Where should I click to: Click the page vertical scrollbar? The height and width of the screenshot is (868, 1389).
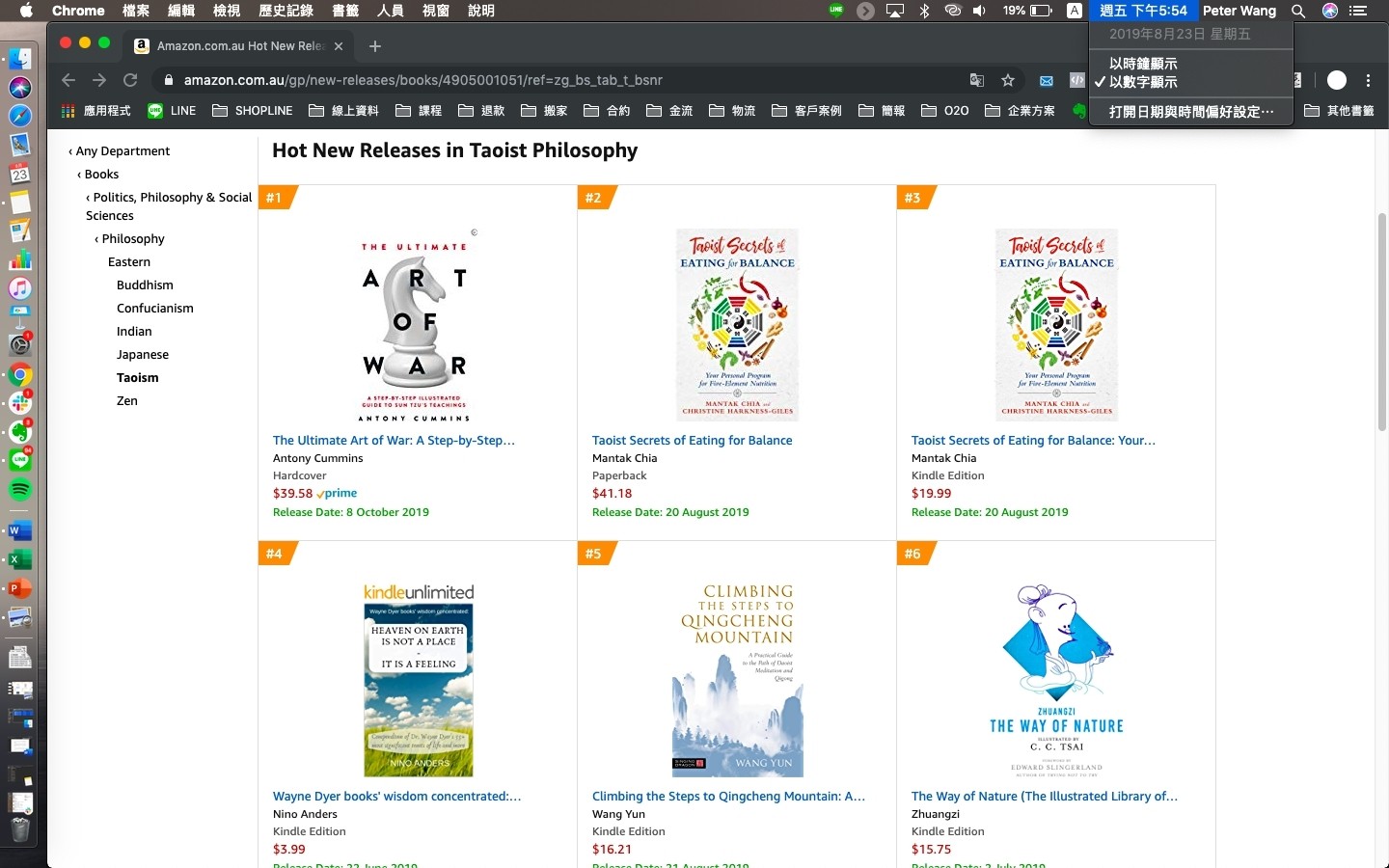(1382, 321)
